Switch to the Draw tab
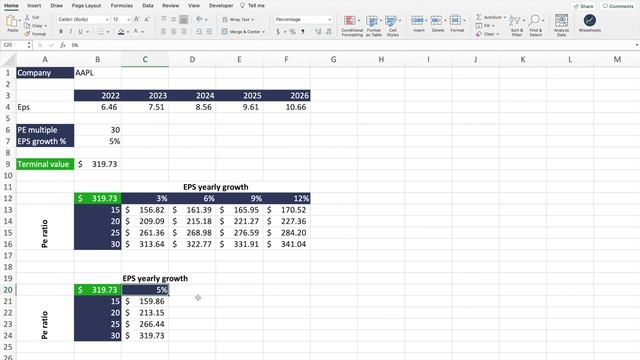 point(57,6)
